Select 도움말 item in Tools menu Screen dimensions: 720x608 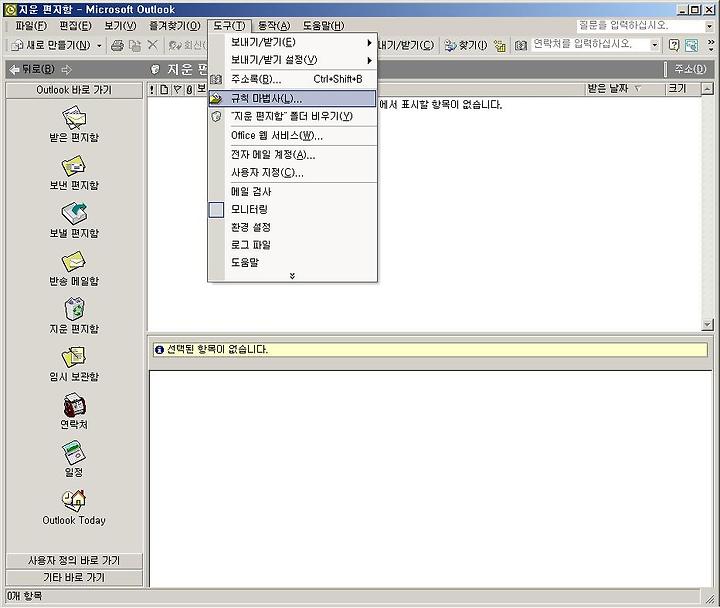(292, 262)
